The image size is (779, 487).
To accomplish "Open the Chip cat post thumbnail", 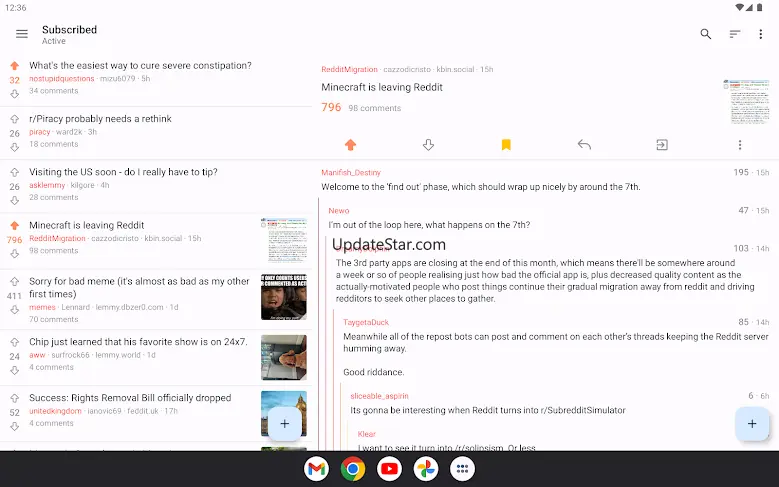I will [284, 357].
